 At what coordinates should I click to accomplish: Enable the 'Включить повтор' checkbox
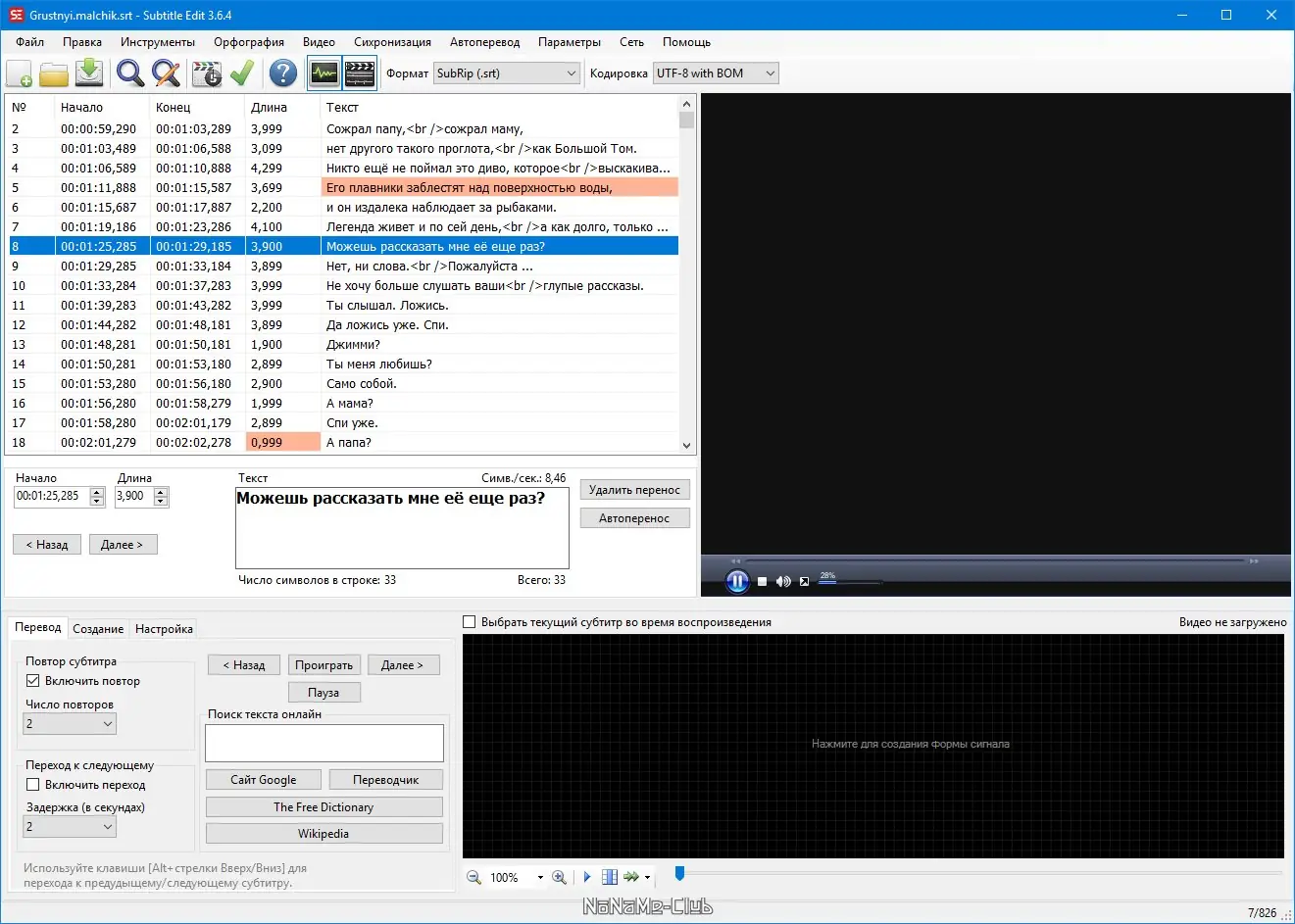[32, 681]
